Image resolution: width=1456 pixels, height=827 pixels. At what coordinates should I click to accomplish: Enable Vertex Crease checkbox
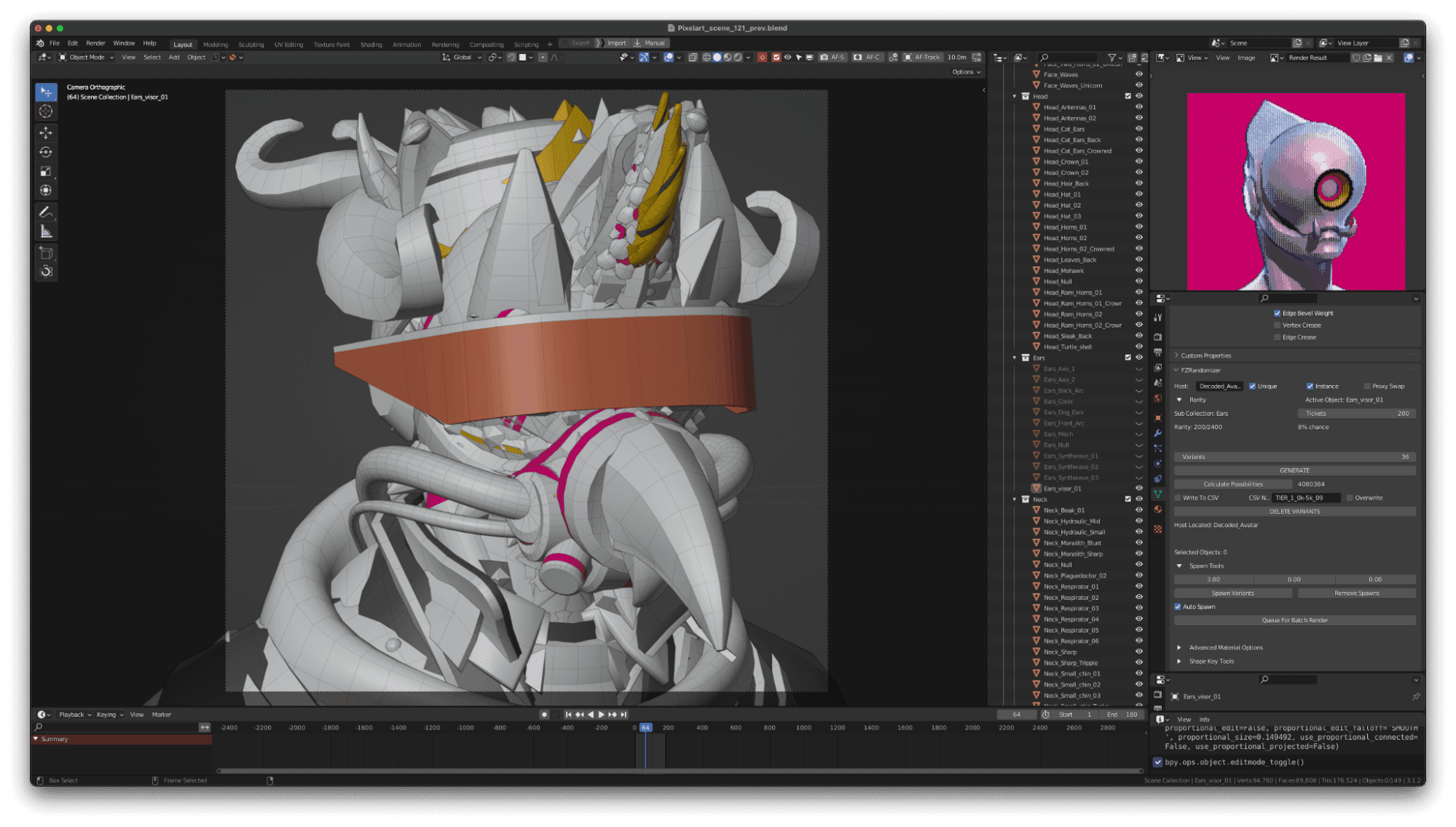pos(1278,325)
